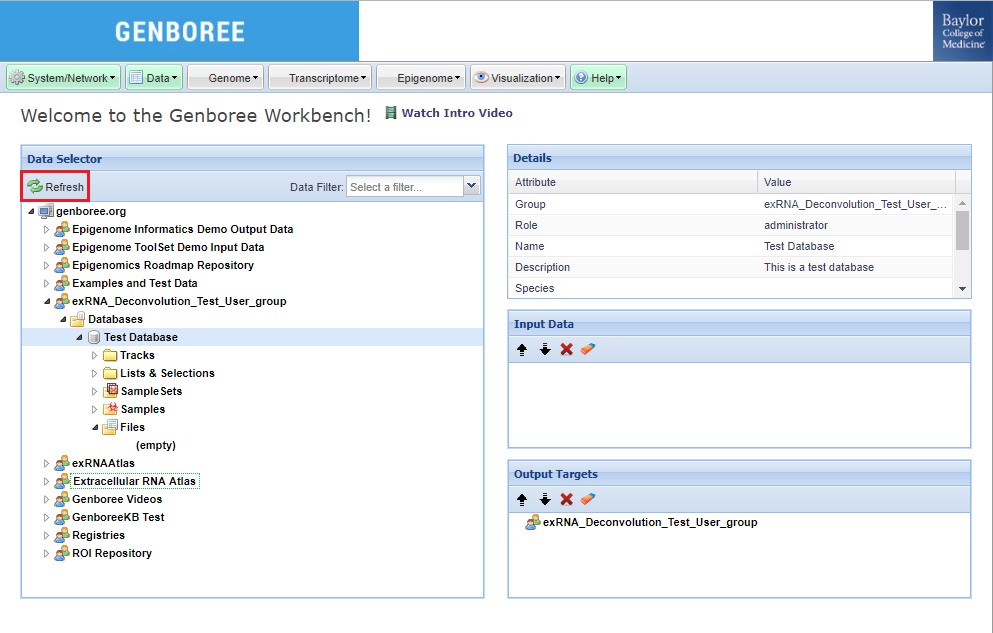Open the Data Filter dropdown arrow
The image size is (993, 633).
(472, 186)
